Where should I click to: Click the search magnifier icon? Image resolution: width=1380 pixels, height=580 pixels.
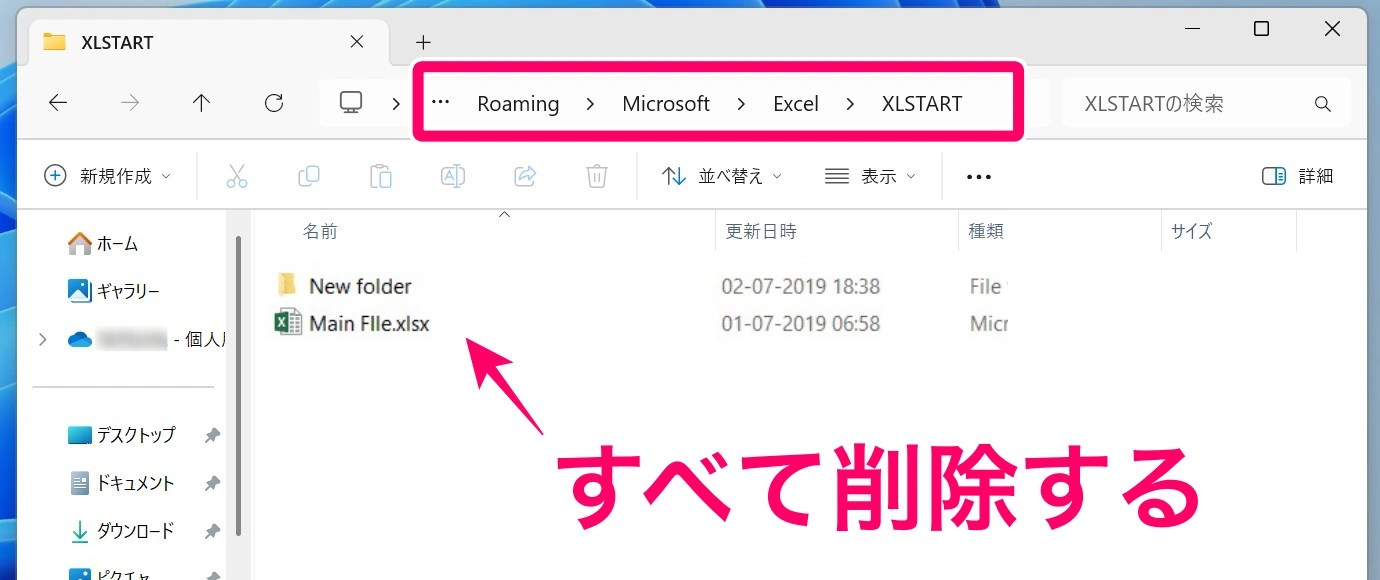[x=1323, y=104]
